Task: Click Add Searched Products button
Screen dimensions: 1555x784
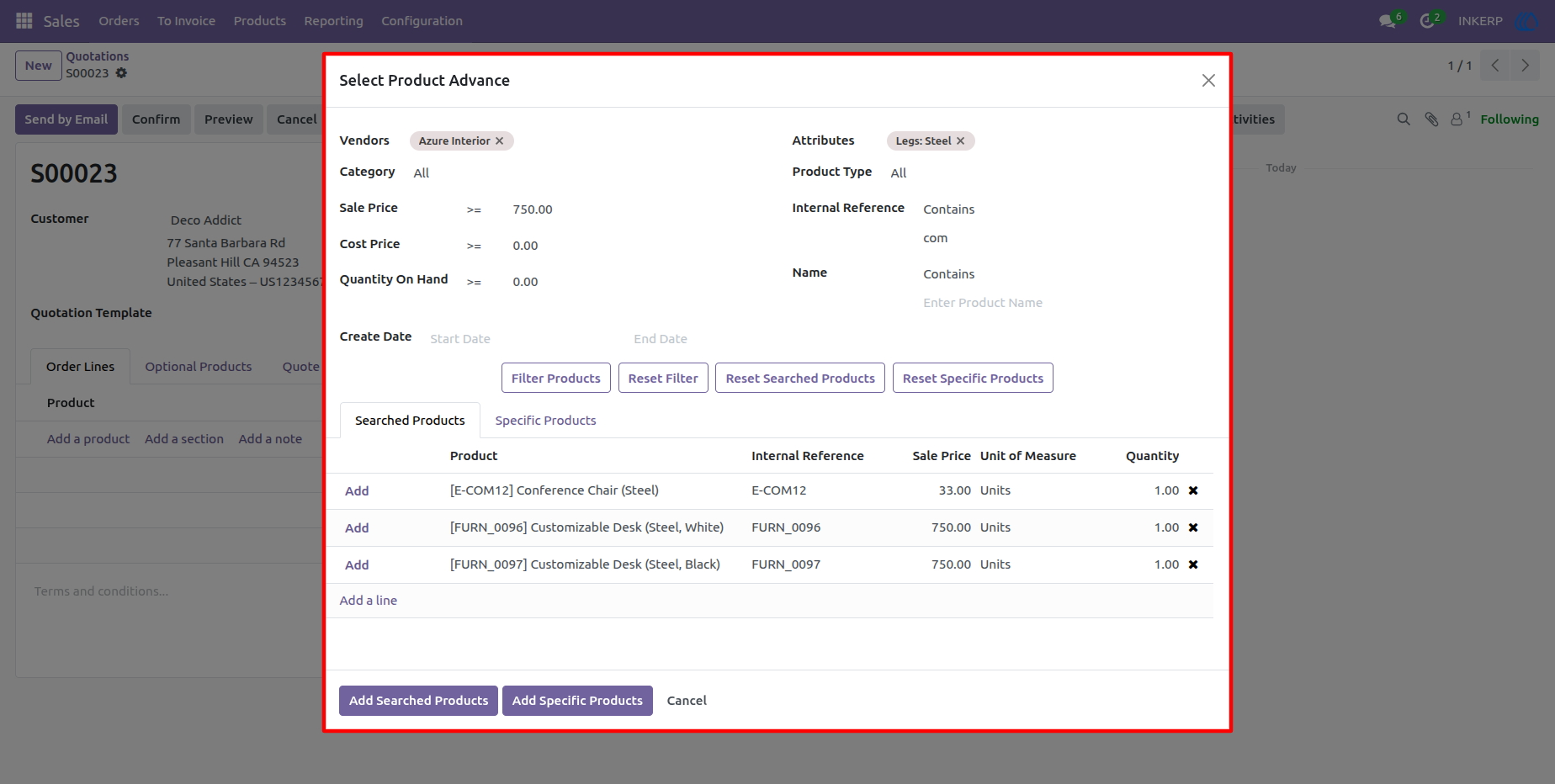Action: point(418,701)
